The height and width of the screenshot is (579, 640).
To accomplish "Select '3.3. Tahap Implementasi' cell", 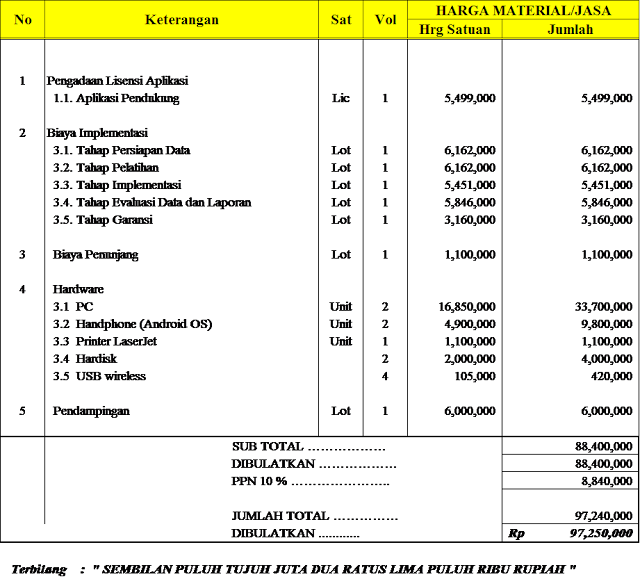I will 117,185.
